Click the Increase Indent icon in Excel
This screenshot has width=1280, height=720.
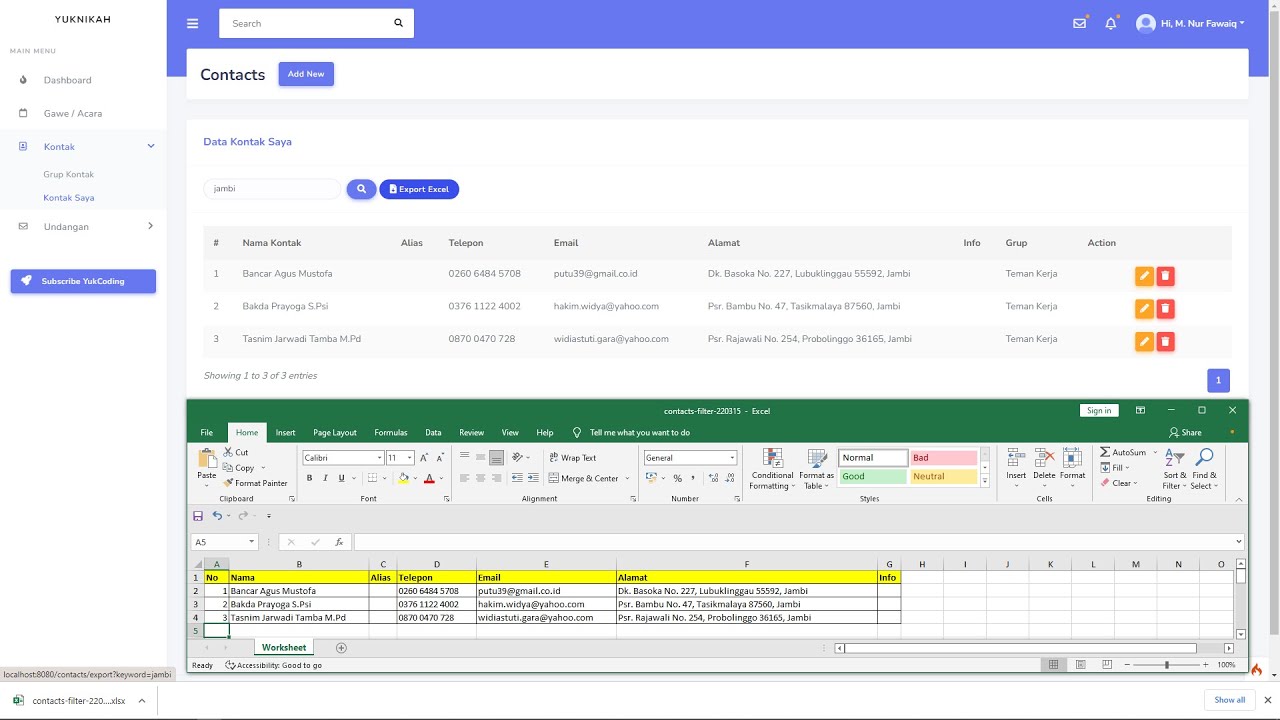(x=532, y=478)
